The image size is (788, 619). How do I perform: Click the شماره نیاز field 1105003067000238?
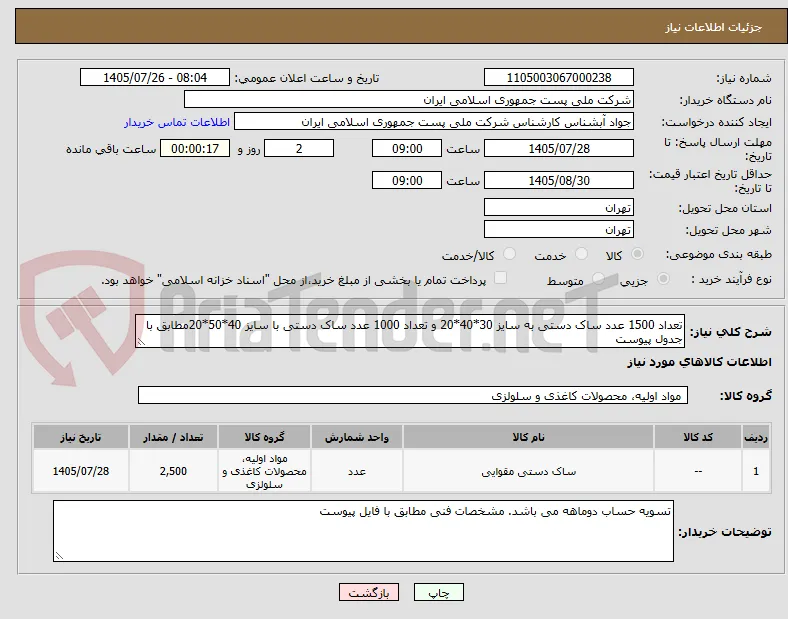tap(559, 77)
